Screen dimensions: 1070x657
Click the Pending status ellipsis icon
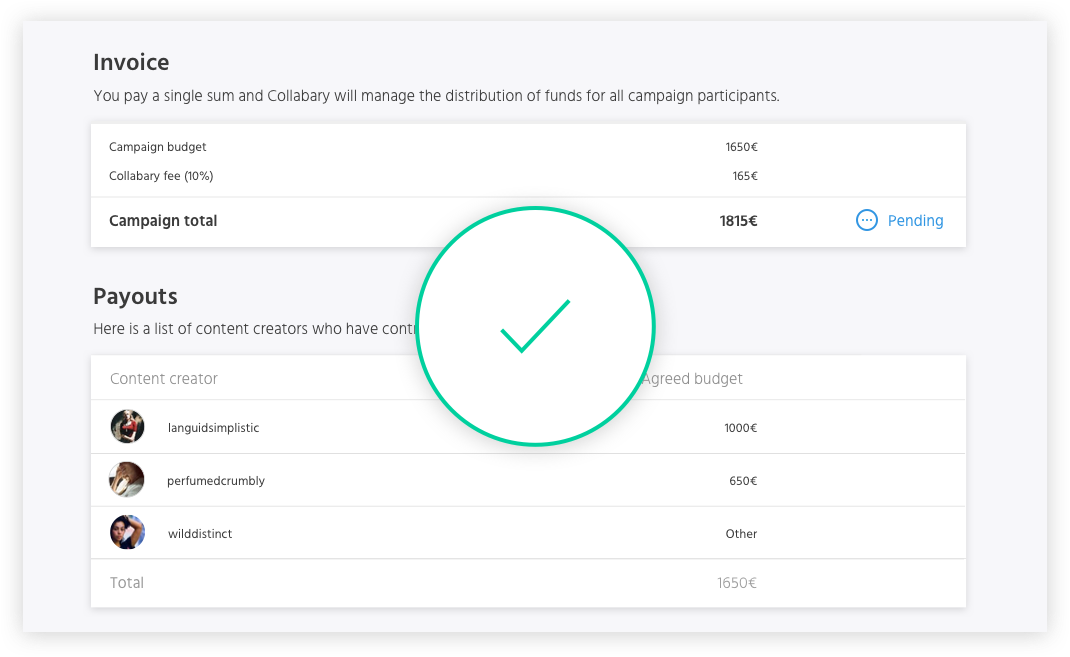(x=867, y=220)
